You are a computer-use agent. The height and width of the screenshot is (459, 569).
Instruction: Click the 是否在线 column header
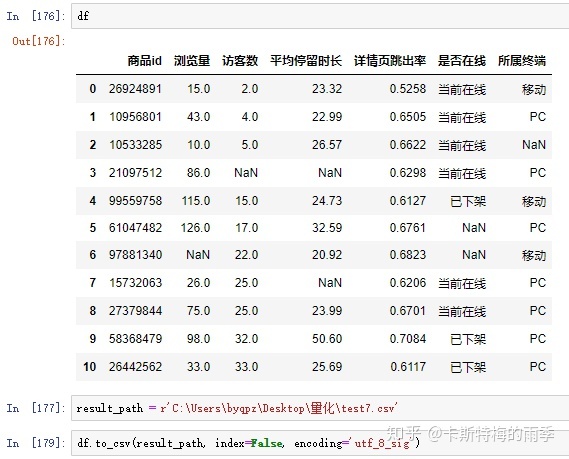click(x=462, y=61)
